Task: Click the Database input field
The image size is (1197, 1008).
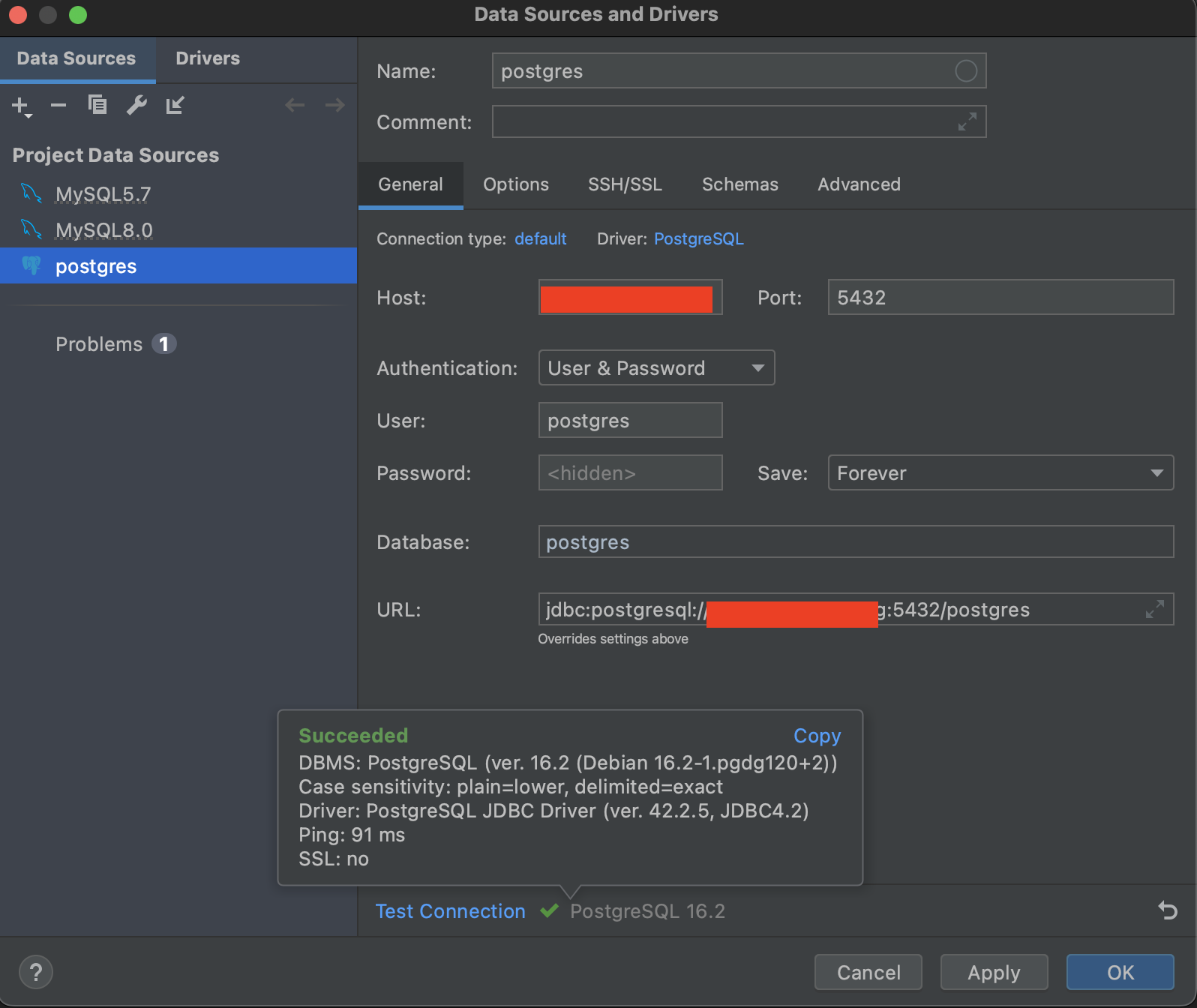Action: [x=856, y=542]
